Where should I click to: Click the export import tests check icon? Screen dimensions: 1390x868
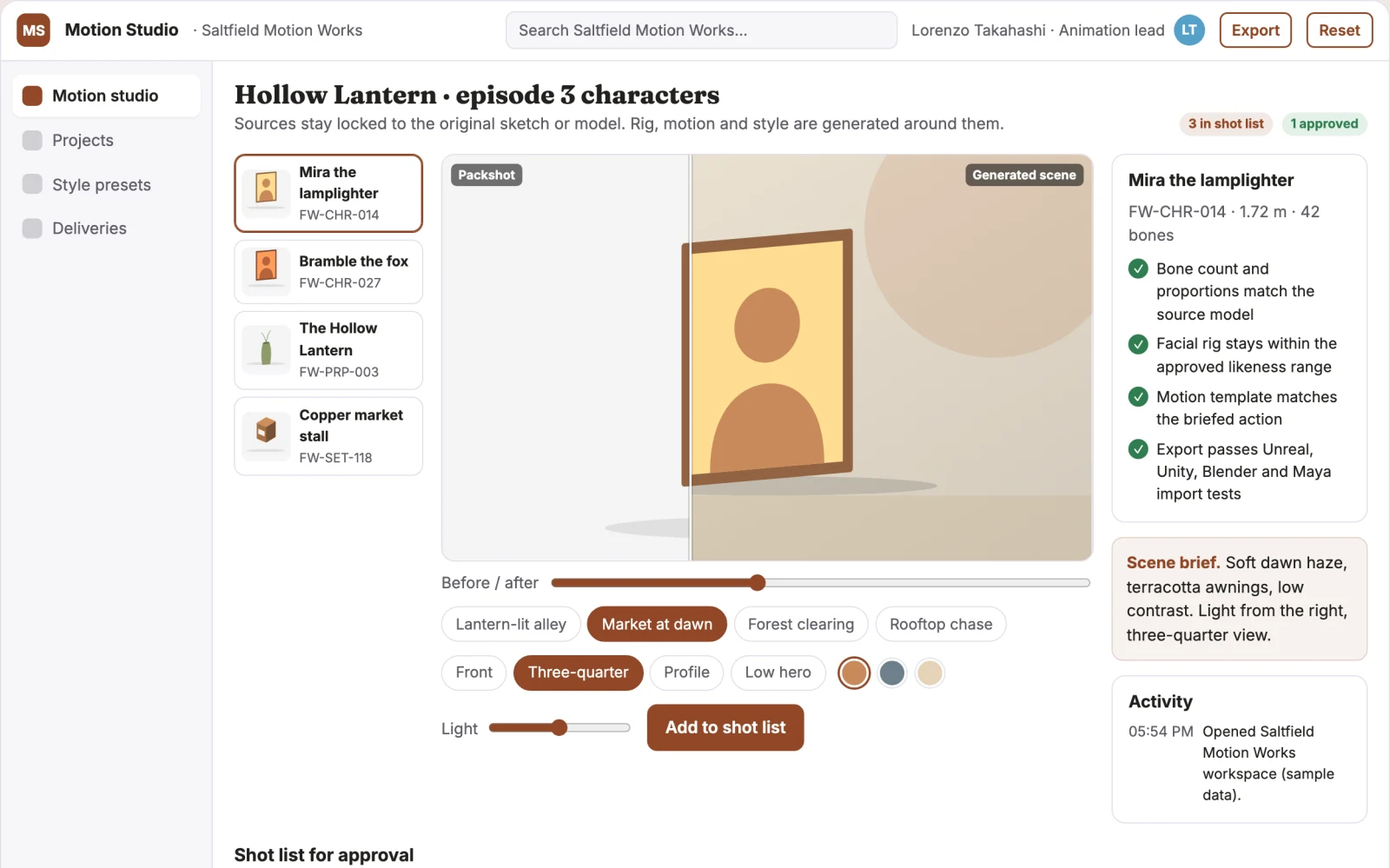(x=1138, y=449)
